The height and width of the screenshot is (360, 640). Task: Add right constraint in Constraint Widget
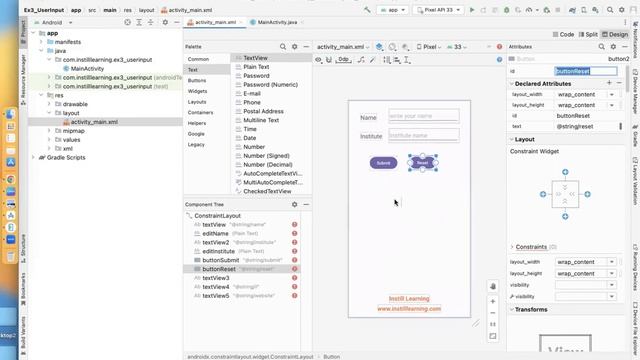[587, 194]
